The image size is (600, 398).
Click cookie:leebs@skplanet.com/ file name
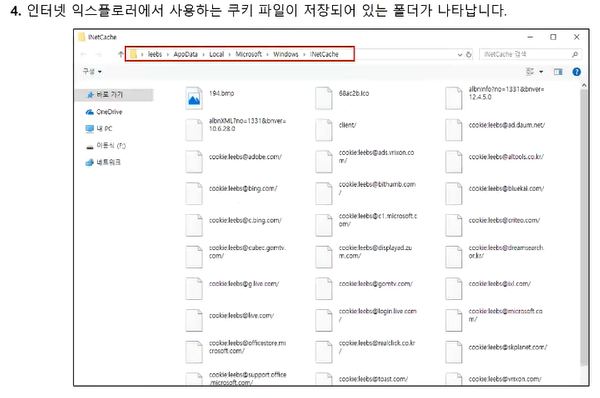point(508,347)
